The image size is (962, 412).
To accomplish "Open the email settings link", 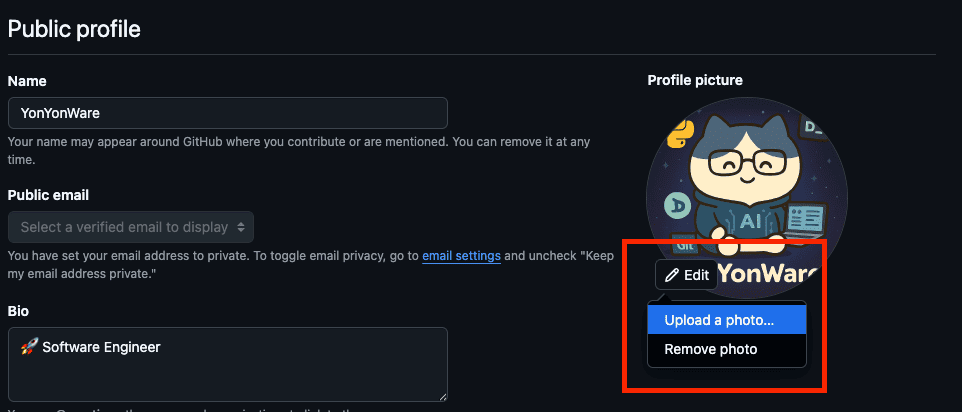I will coord(461,255).
